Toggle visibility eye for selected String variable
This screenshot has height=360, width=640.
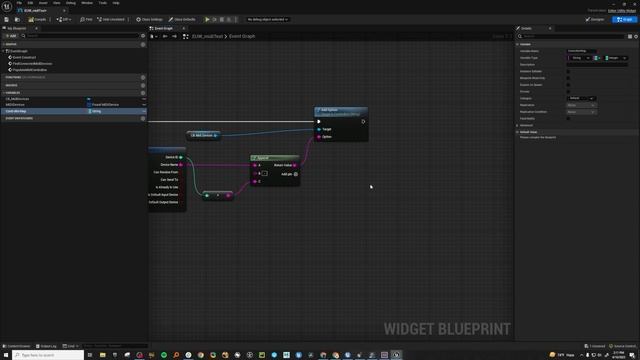tap(144, 111)
